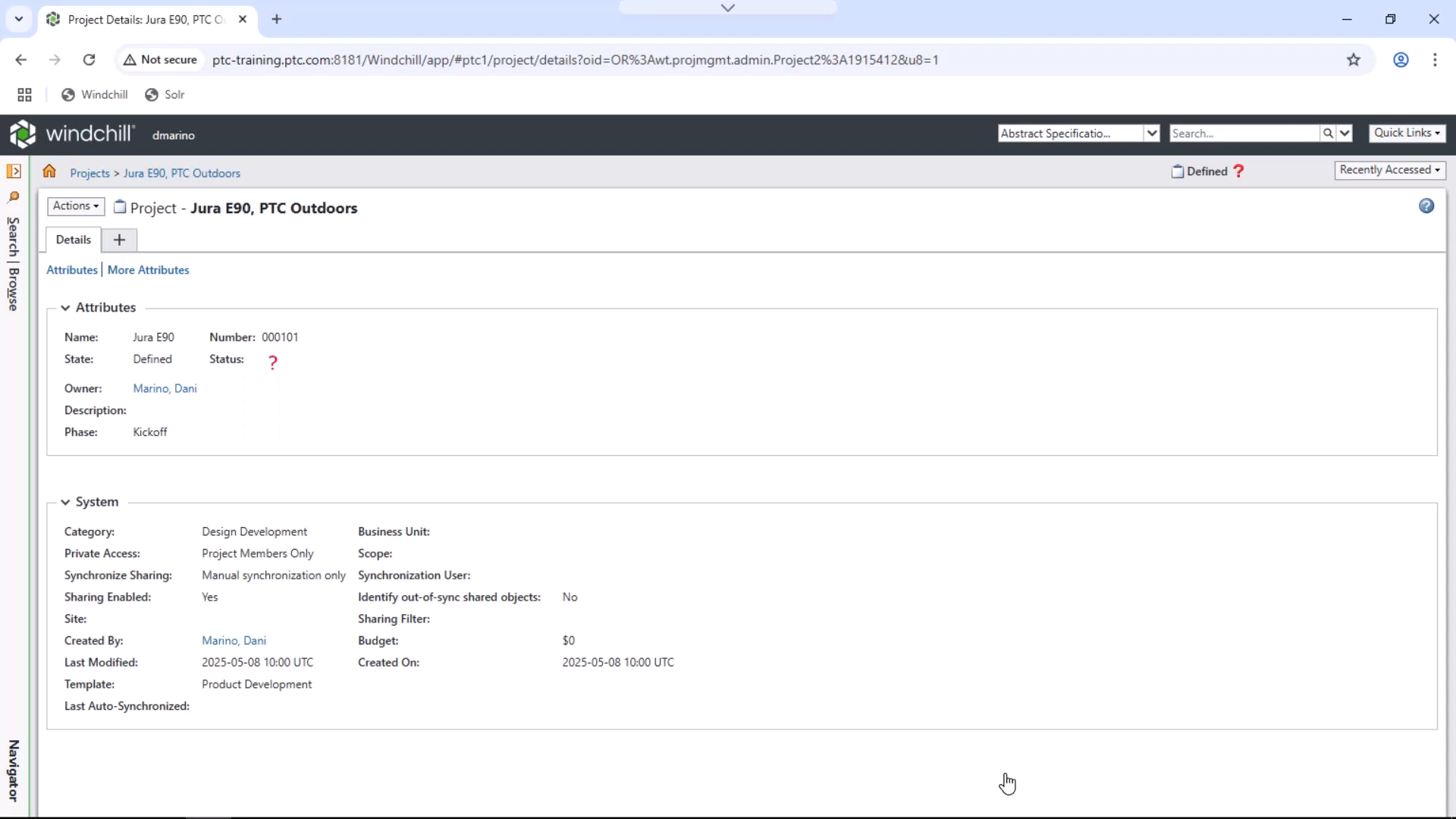Open the Windchill logo in header
Viewport: 1456px width, 819px height.
(x=72, y=134)
